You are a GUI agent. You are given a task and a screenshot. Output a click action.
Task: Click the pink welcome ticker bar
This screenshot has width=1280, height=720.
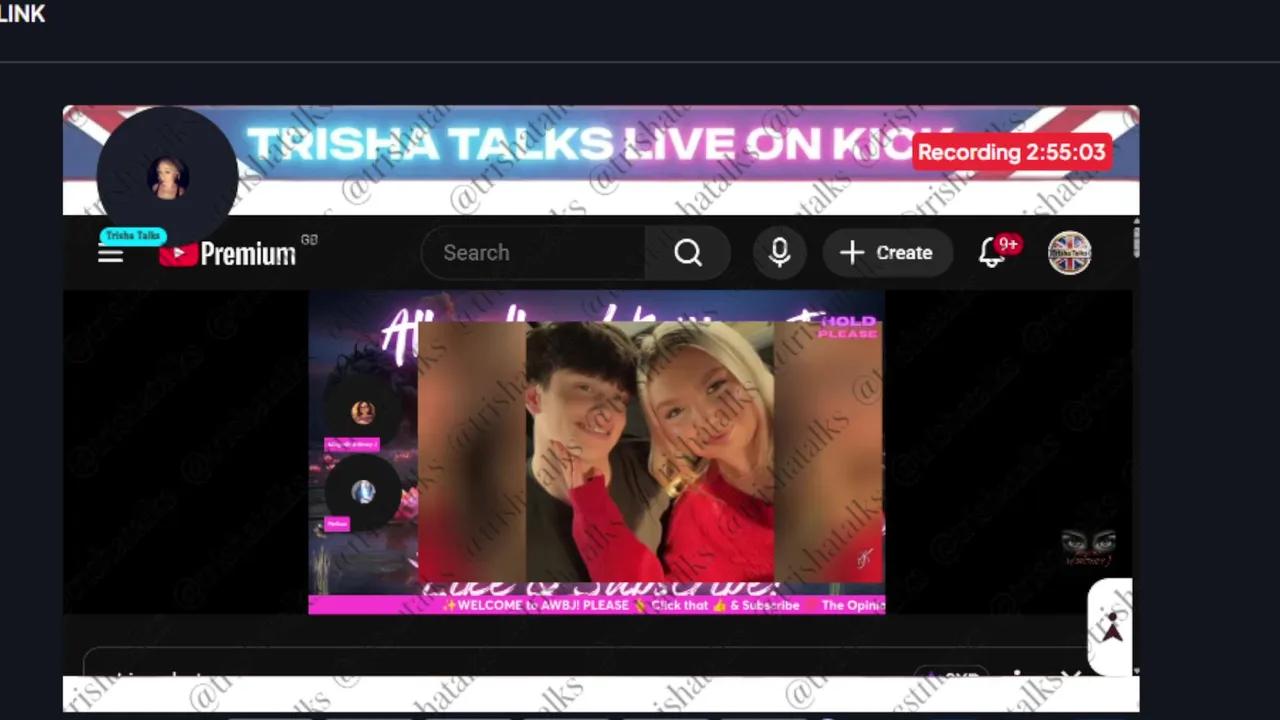click(597, 605)
